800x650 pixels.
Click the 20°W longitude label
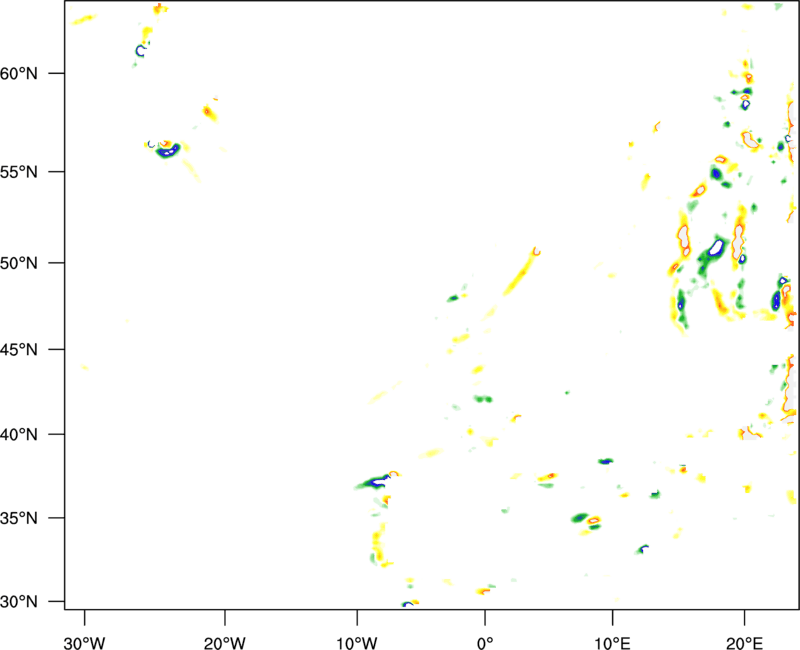[225, 643]
